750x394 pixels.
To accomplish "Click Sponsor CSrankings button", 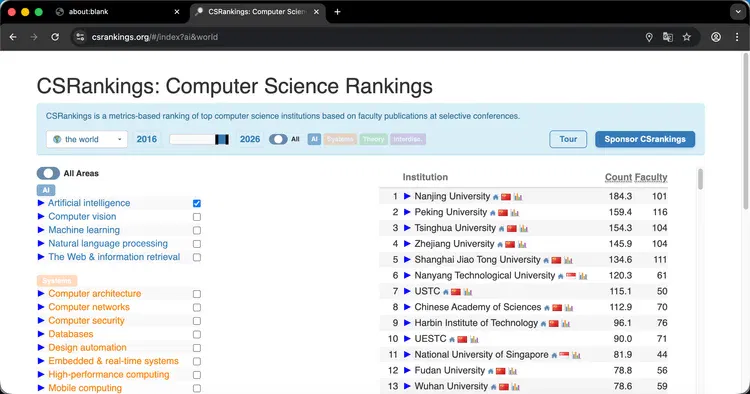I will coord(645,139).
